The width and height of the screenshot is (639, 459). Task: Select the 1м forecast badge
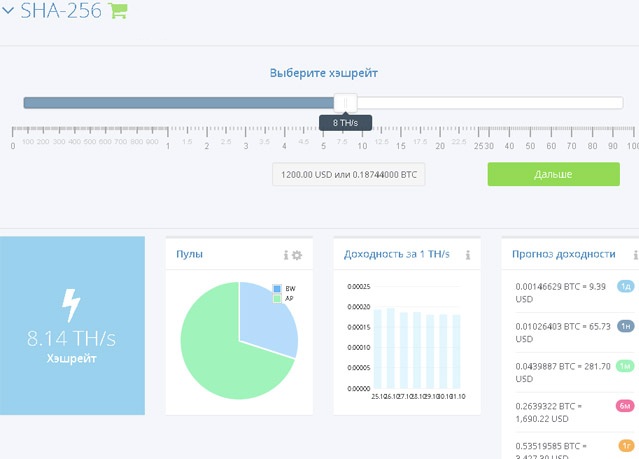tap(626, 366)
